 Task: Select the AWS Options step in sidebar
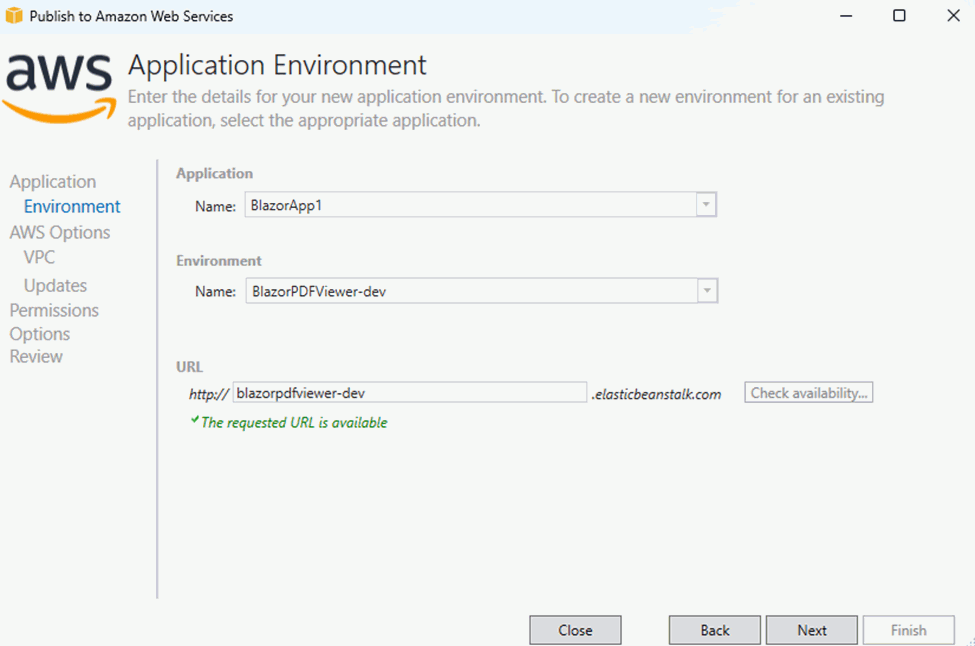pyautogui.click(x=60, y=232)
